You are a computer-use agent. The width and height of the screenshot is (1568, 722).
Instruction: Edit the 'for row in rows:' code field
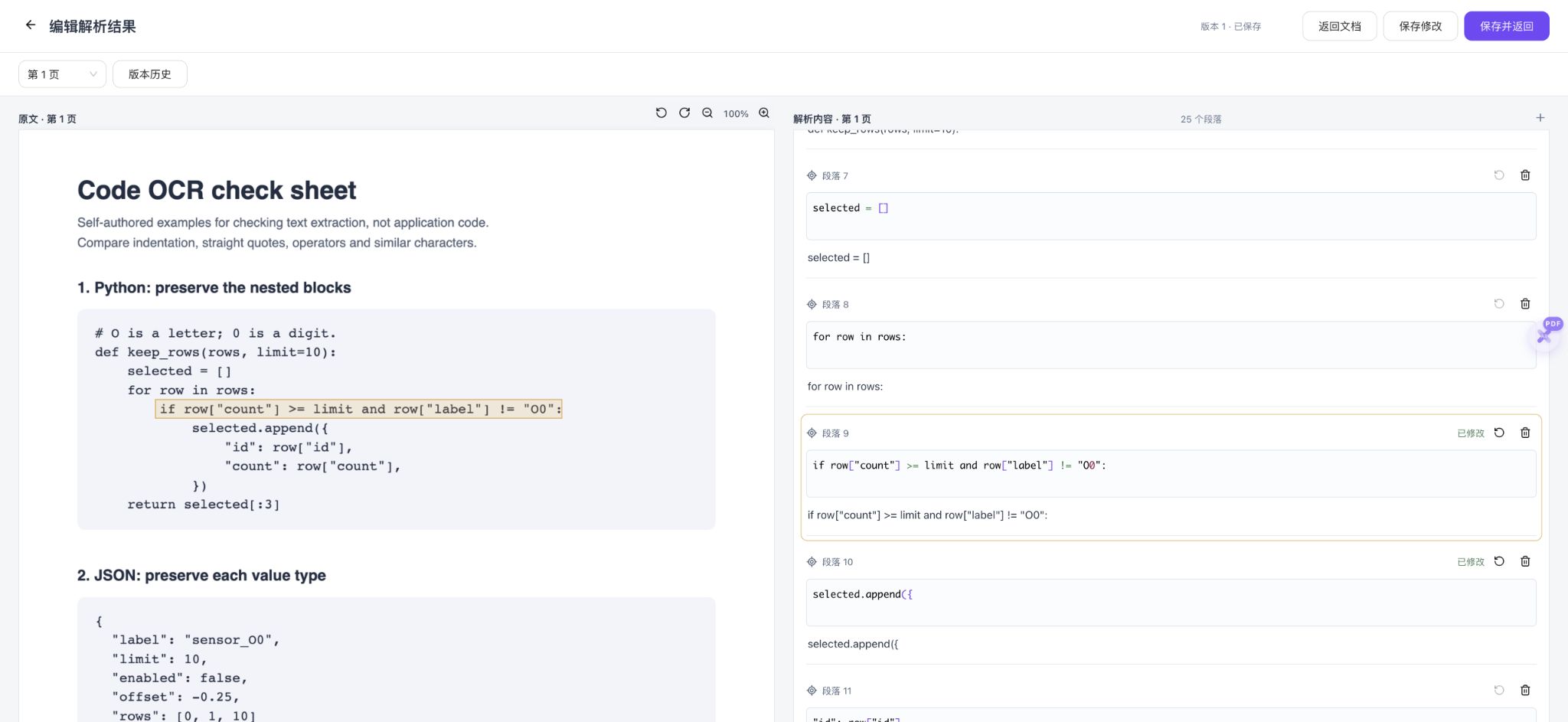tap(1171, 345)
